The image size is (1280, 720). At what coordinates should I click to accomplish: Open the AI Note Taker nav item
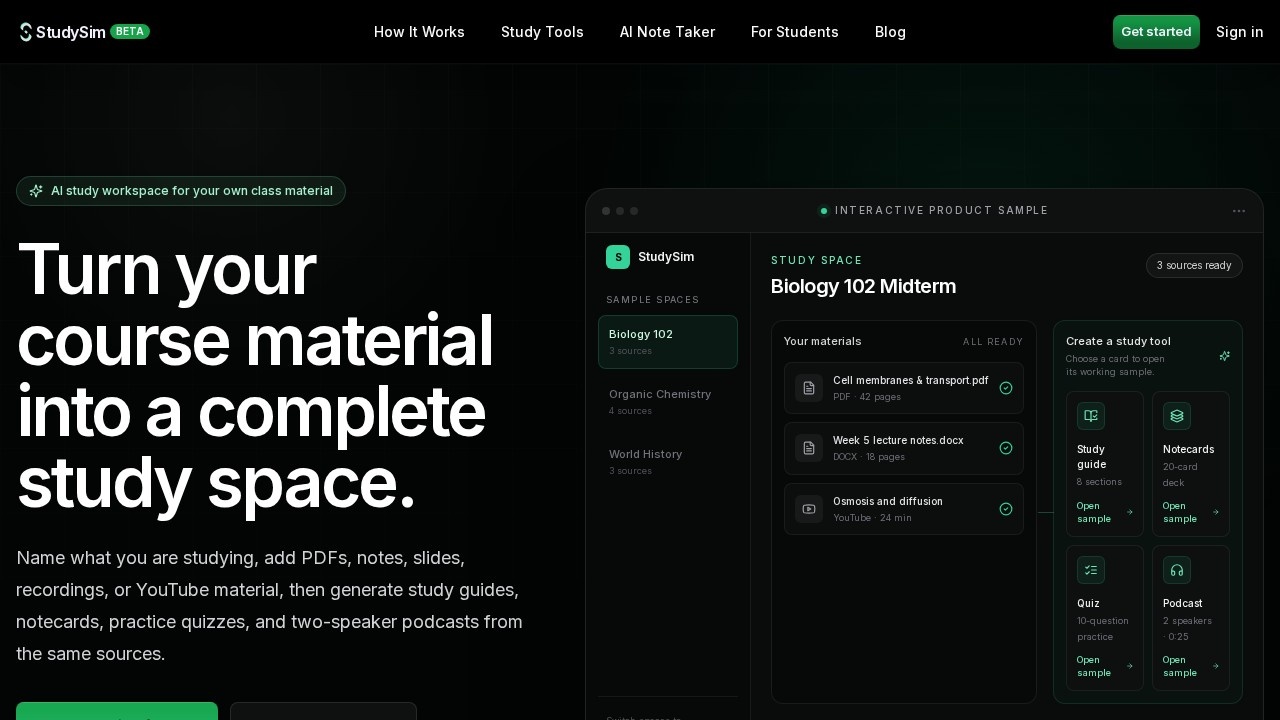click(667, 32)
